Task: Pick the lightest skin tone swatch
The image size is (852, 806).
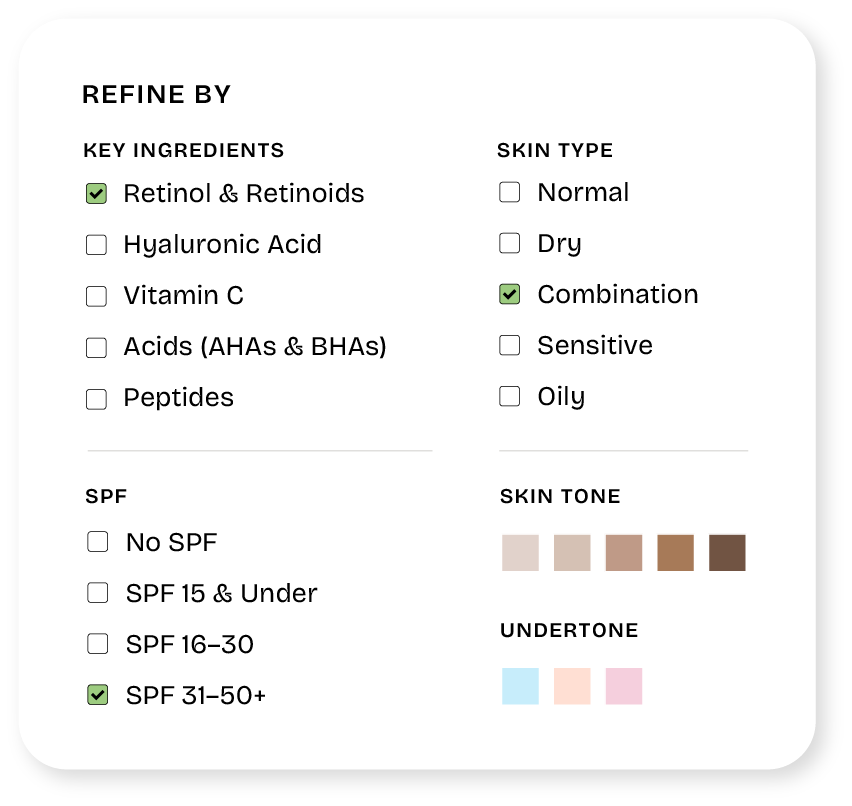Action: pos(520,553)
